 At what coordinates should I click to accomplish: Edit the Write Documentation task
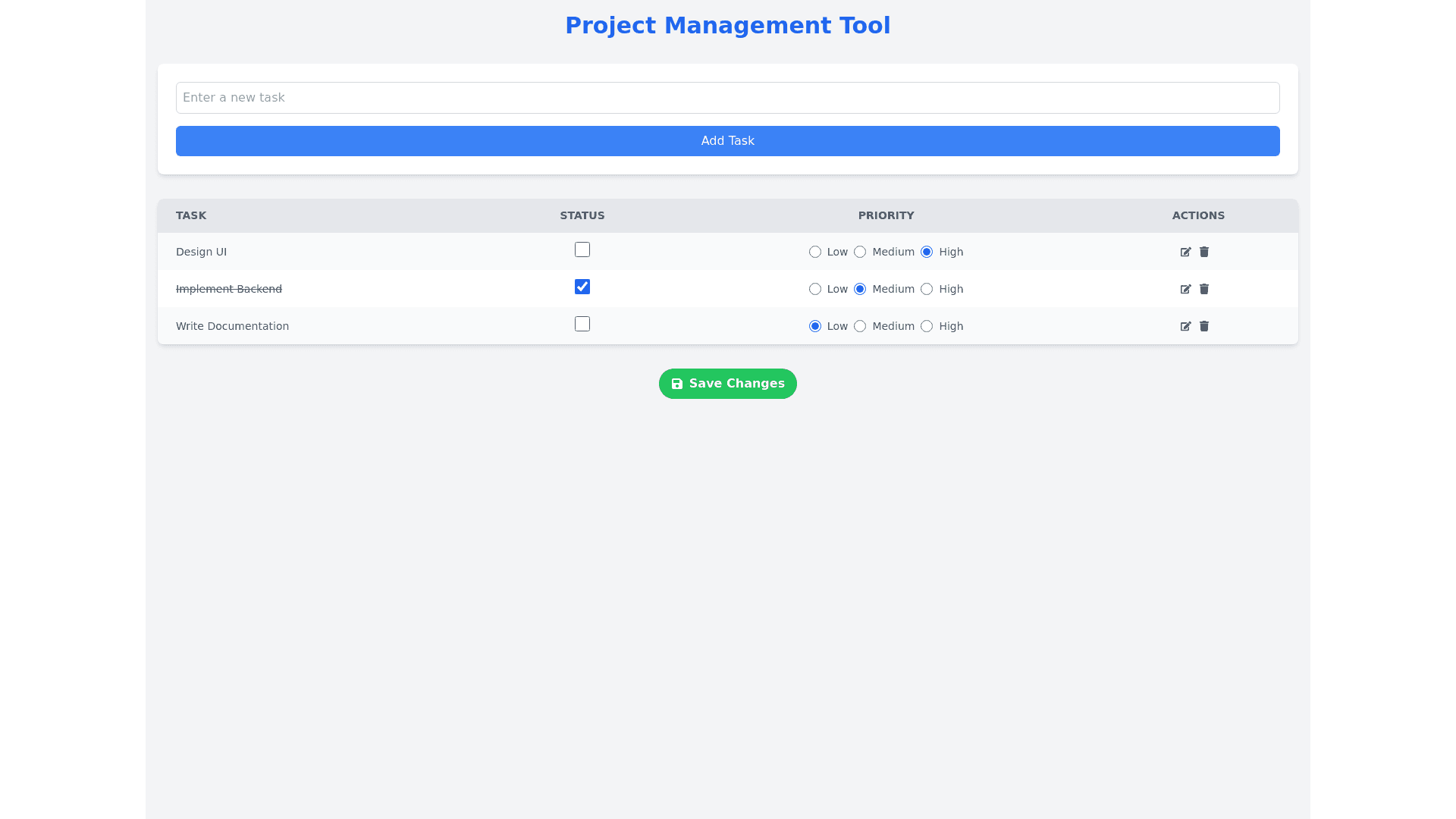pyautogui.click(x=1185, y=326)
